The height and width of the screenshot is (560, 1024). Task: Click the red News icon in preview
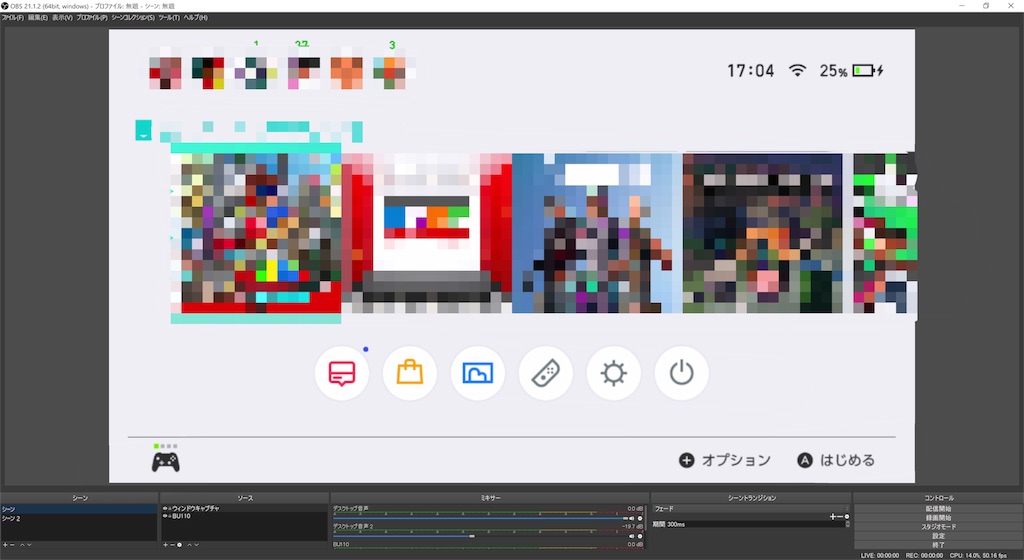tap(342, 373)
